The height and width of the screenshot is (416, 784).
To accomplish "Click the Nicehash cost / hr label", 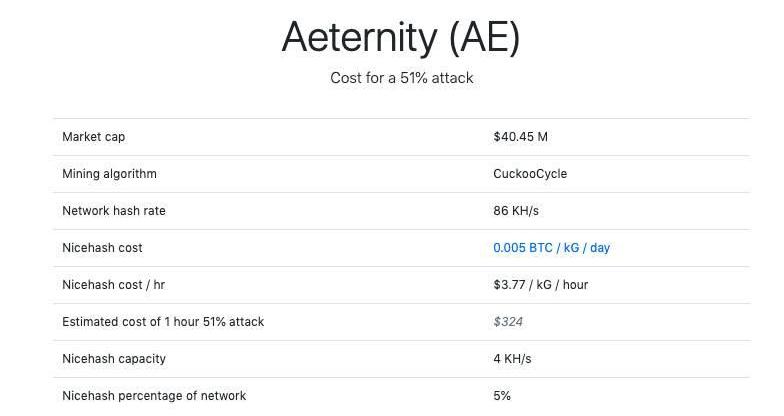I will (113, 285).
